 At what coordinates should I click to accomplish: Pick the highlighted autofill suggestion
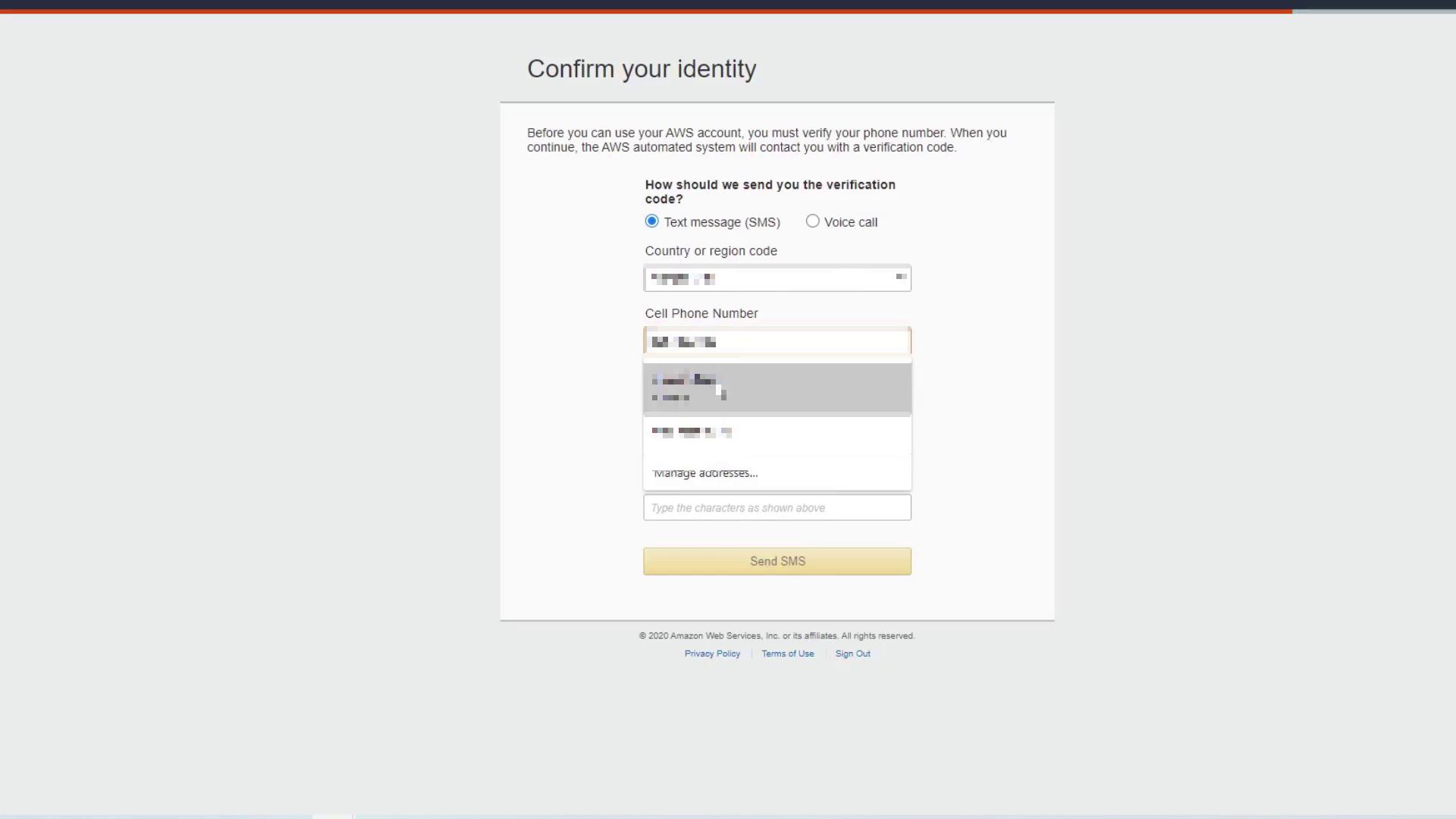coord(777,388)
